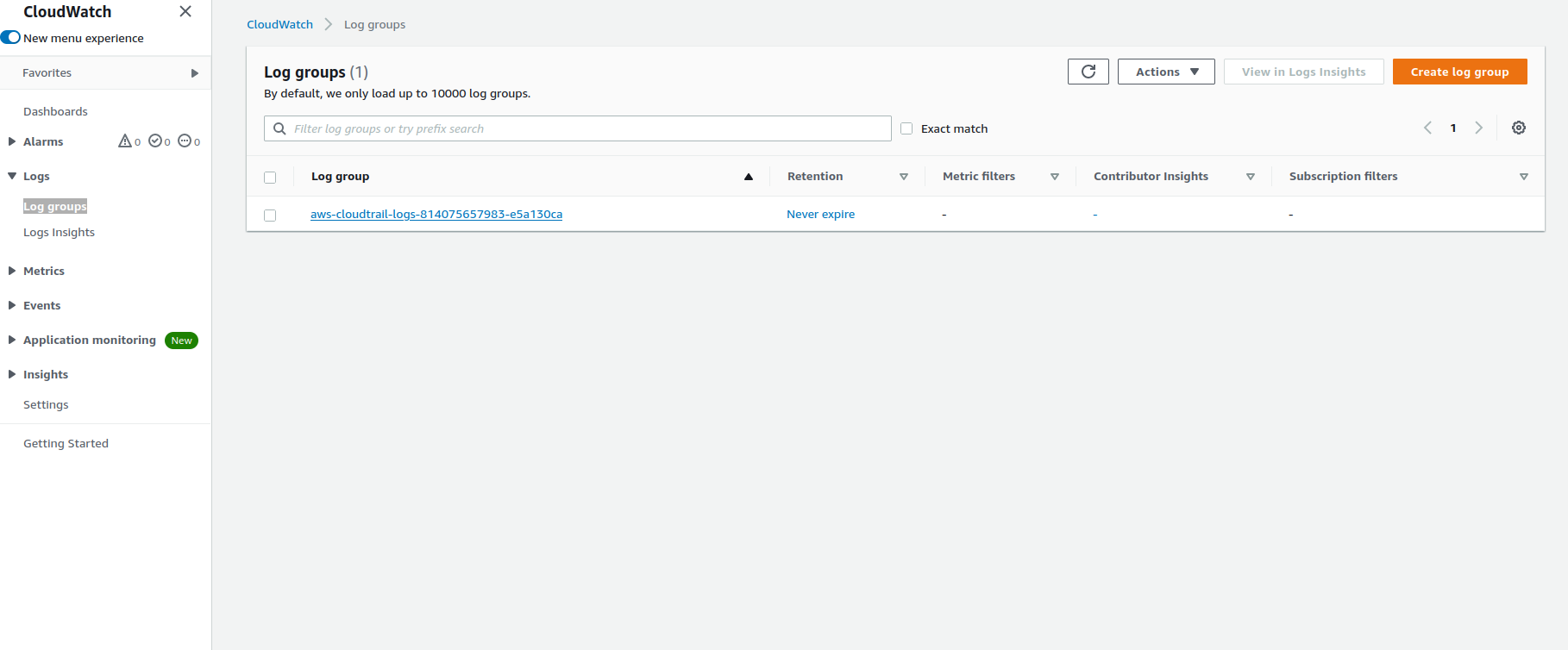
Task: Click the Log groups (1) heading
Action: tap(316, 72)
